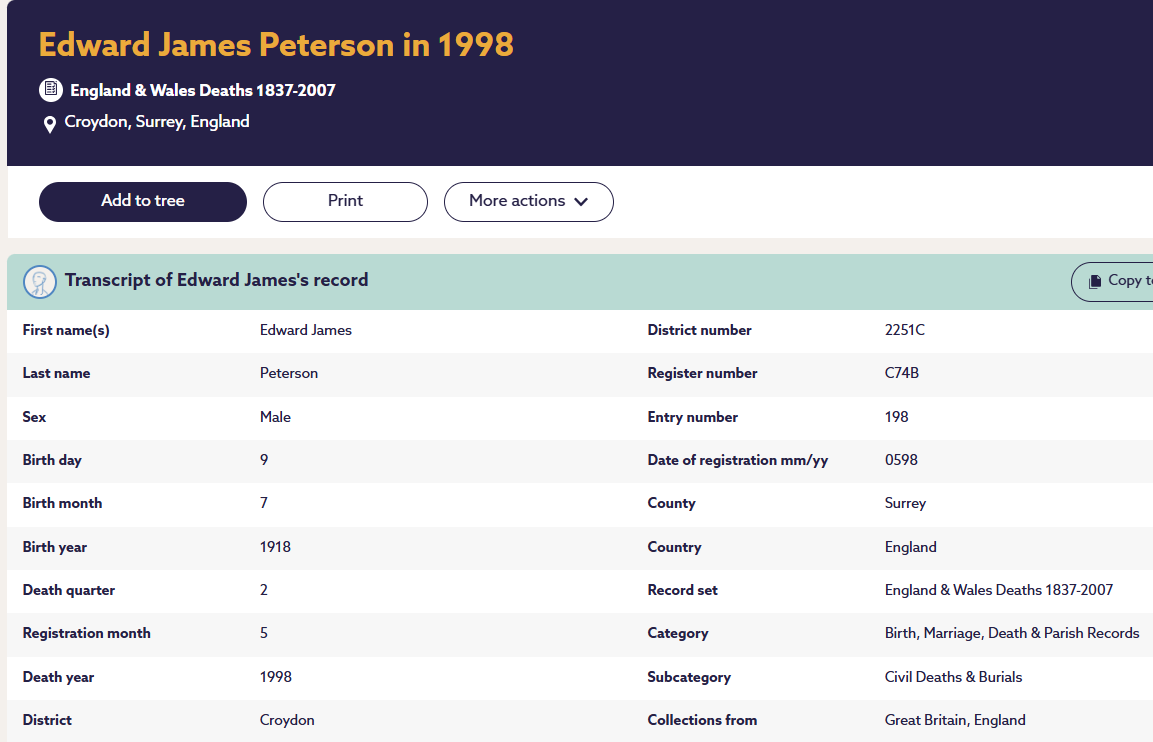The width and height of the screenshot is (1153, 742).
Task: Select the Civil Deaths & Burials subcategory value
Action: click(x=953, y=677)
